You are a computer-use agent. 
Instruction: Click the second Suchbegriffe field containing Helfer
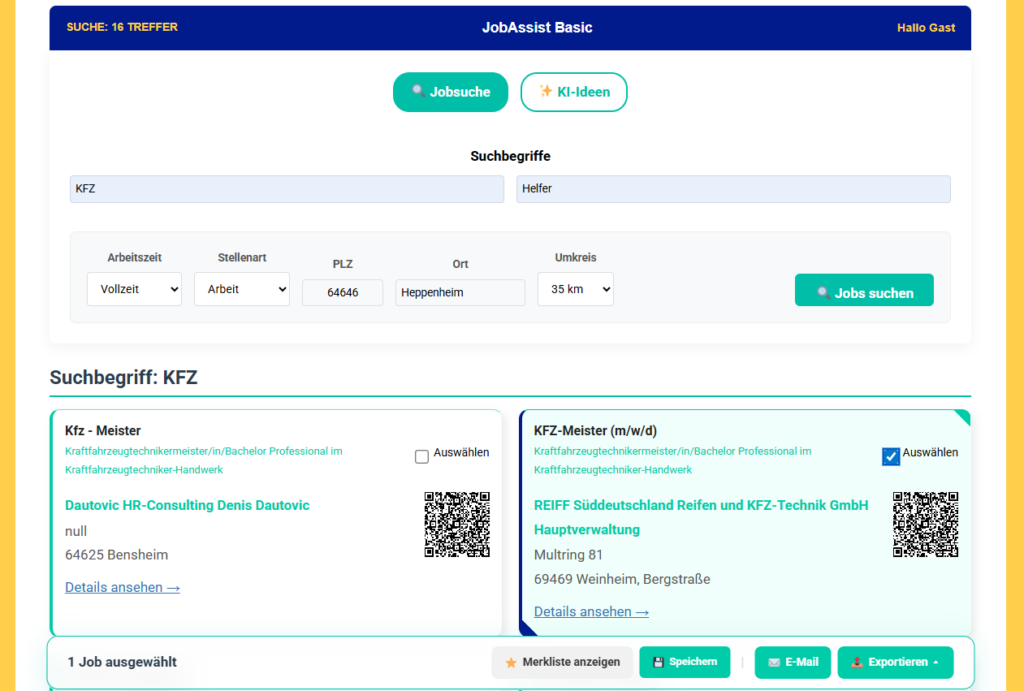[733, 189]
